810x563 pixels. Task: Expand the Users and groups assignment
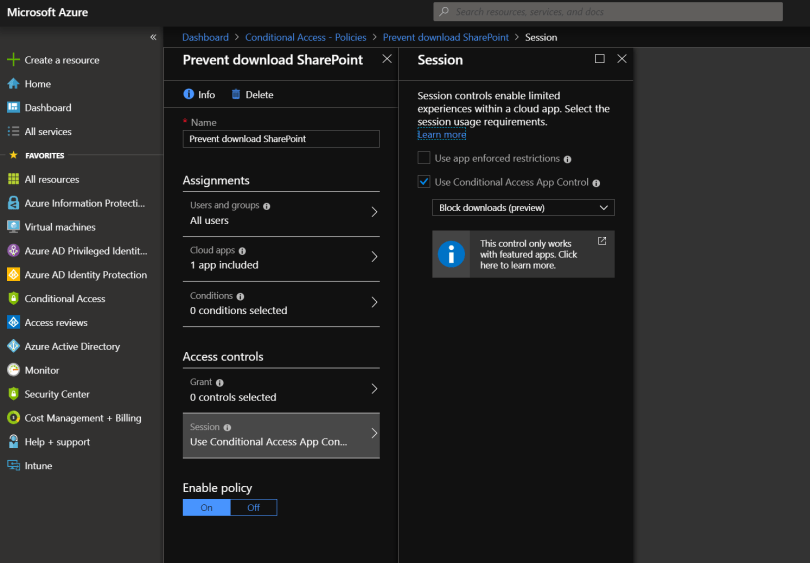281,212
